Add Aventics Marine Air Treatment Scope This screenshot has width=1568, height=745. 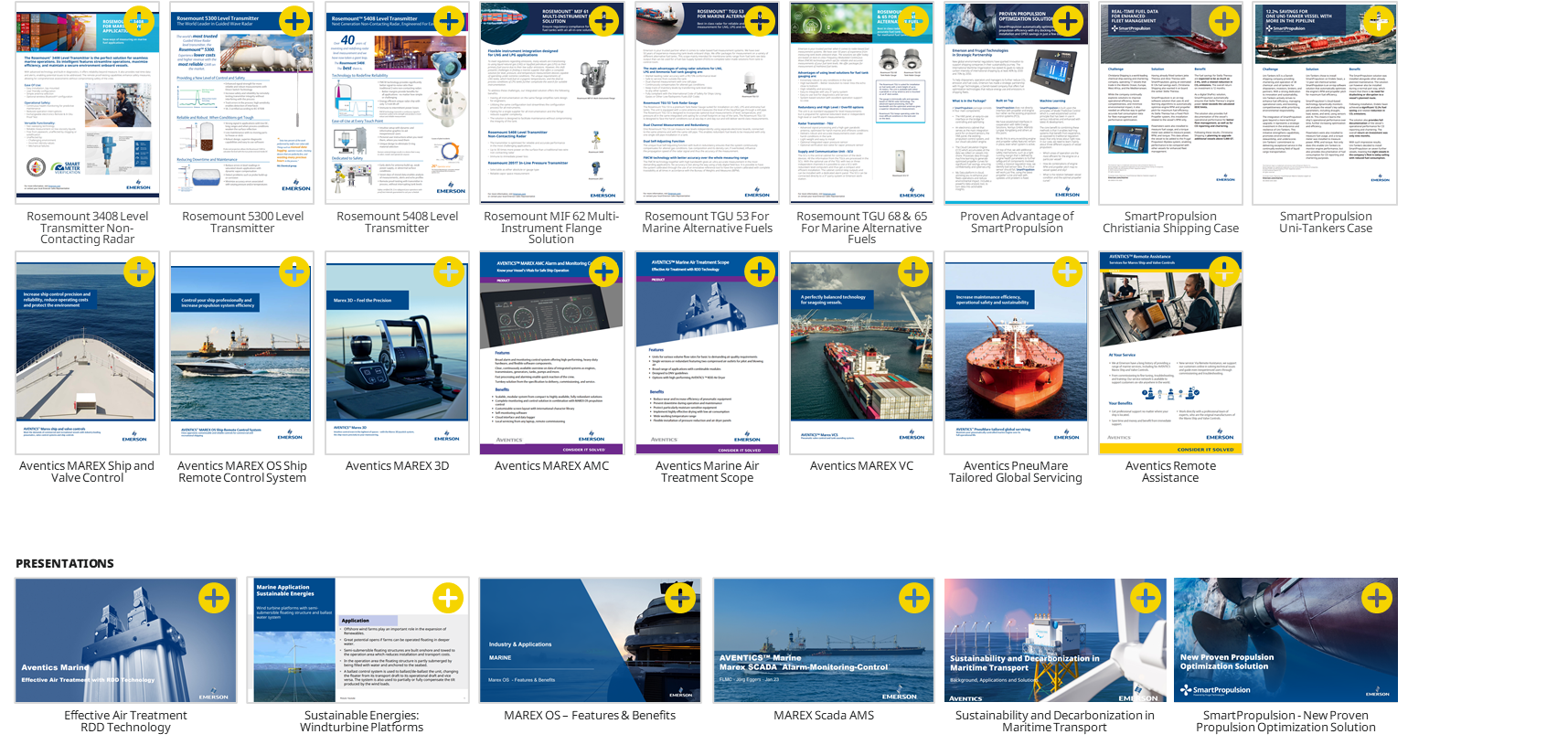(759, 271)
